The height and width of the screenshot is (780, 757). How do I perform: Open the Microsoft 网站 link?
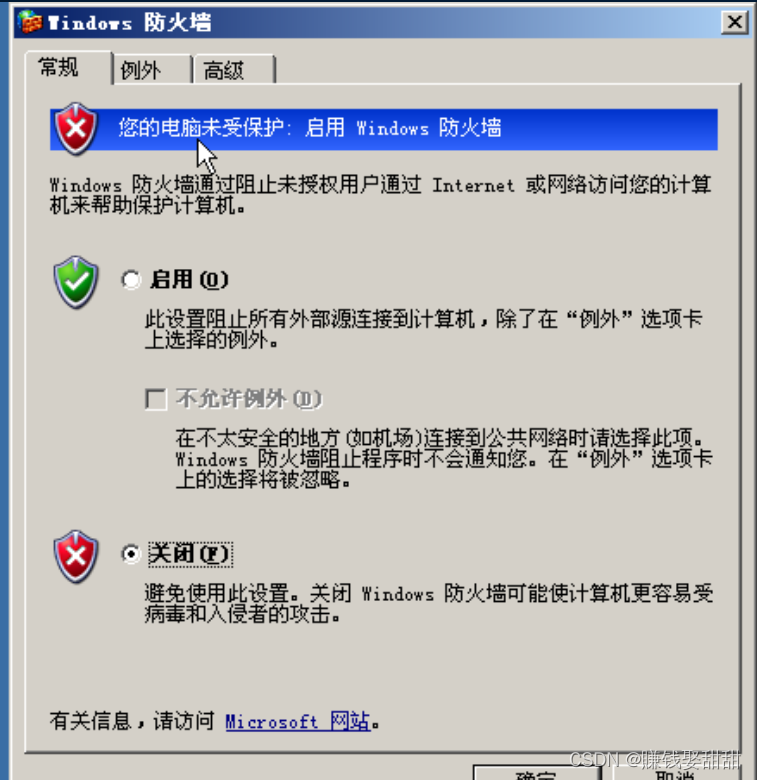[x=297, y=721]
